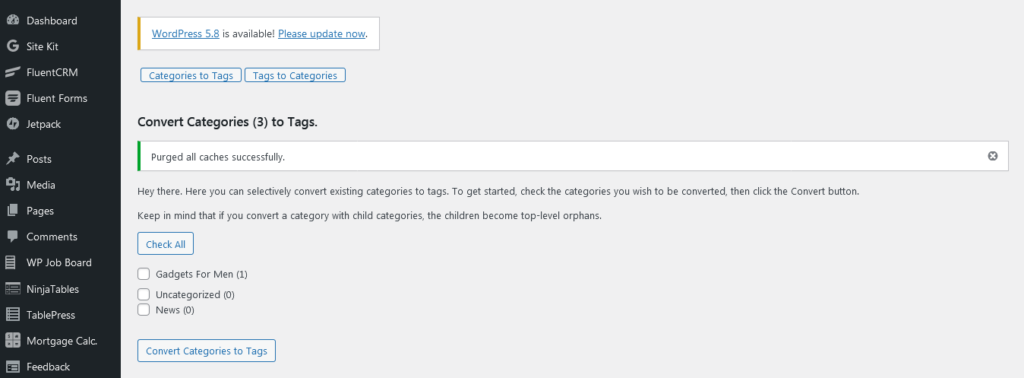Click the Dashboard gauge icon

click(x=12, y=20)
